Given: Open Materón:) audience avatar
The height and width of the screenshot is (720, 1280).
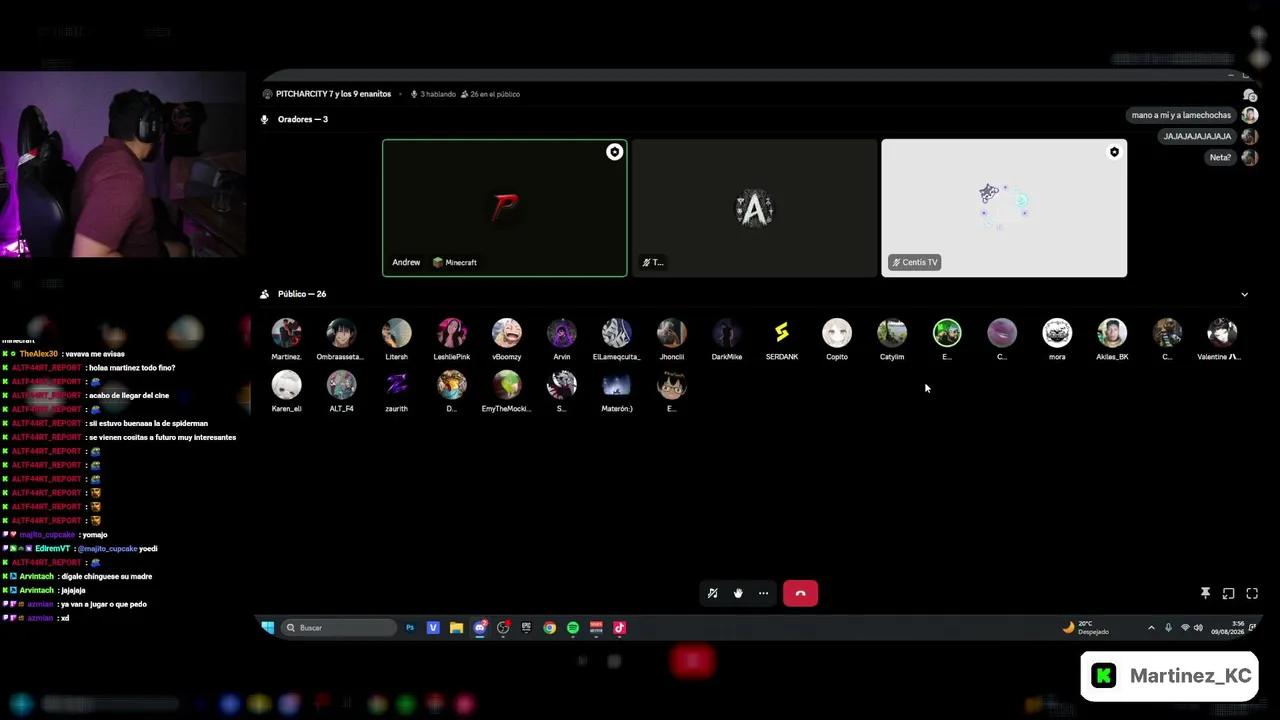Looking at the screenshot, I should [616, 385].
